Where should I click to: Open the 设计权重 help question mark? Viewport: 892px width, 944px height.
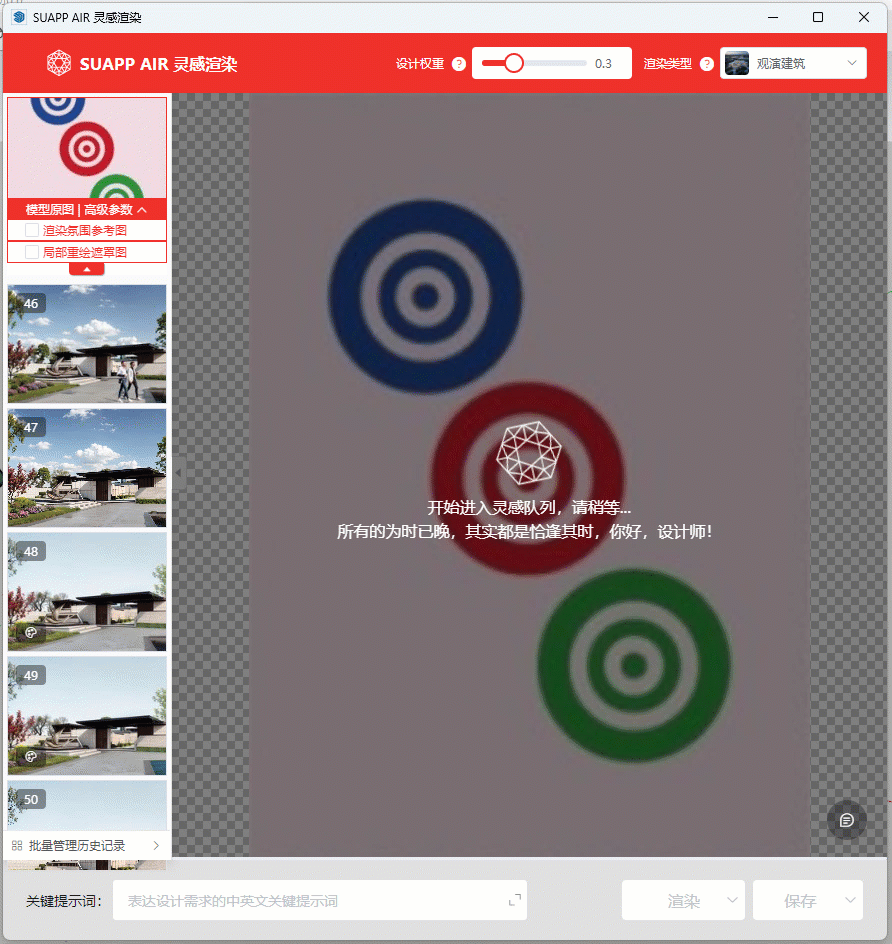[459, 64]
